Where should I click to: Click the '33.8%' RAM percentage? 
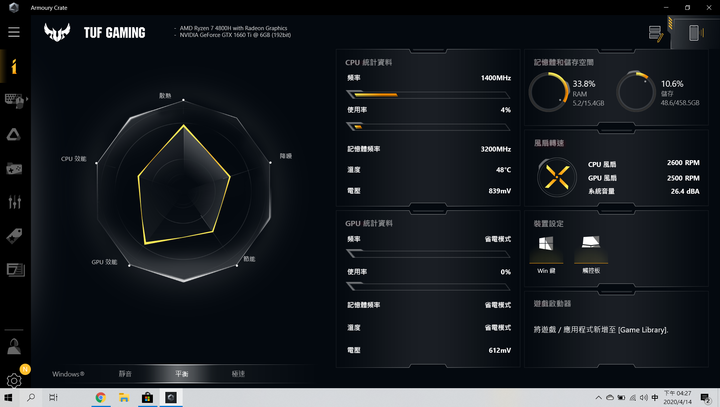pos(584,84)
